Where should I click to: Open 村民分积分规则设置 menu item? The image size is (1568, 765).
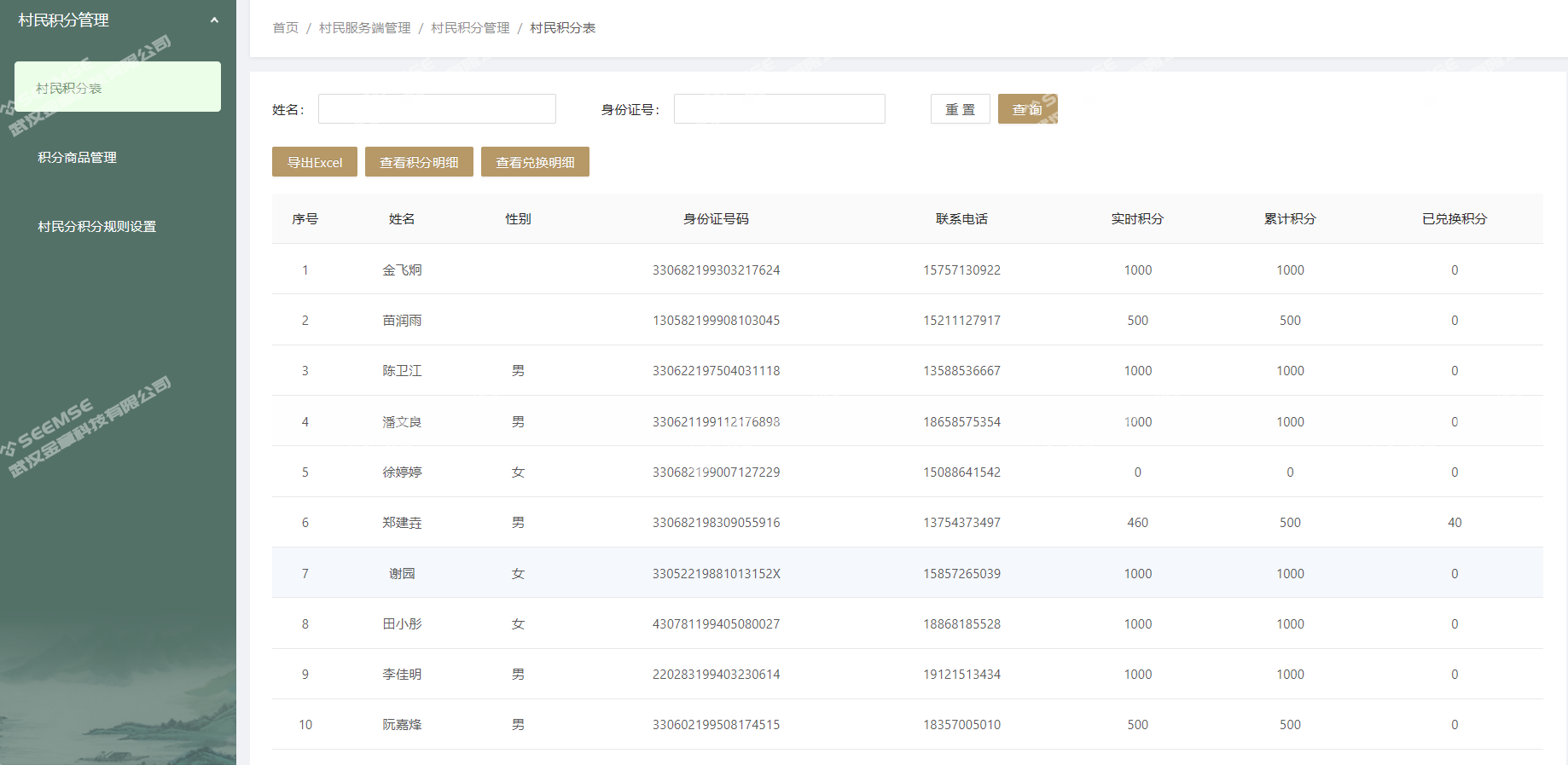[97, 227]
